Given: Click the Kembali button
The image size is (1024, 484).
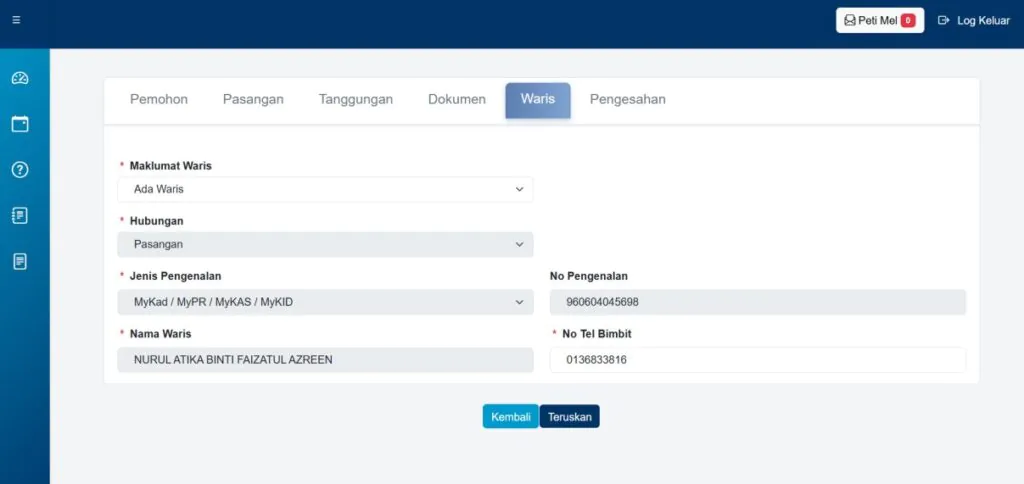Looking at the screenshot, I should click(x=511, y=417).
